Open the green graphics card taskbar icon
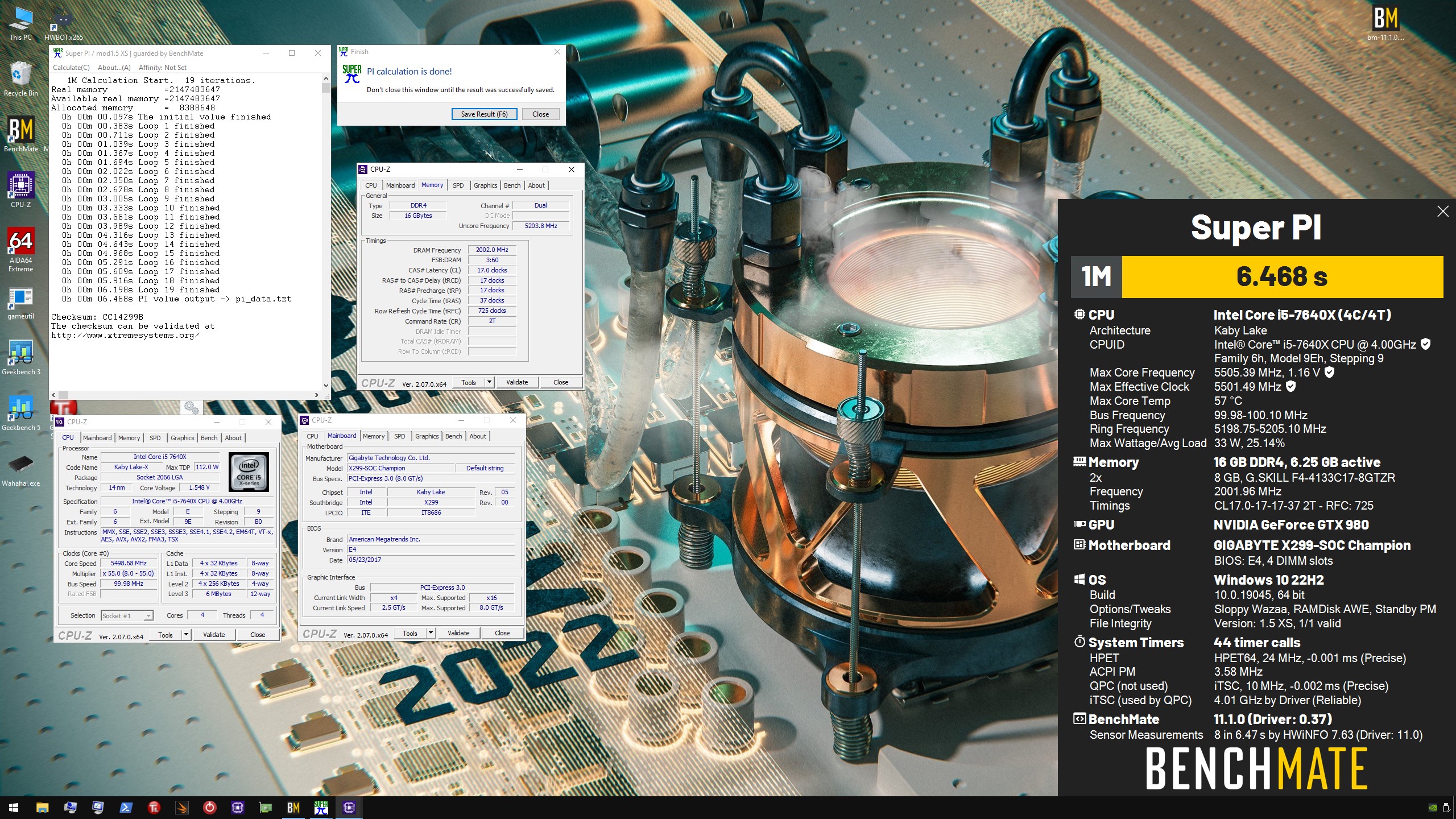Screen dimensions: 1456x819 (265, 808)
